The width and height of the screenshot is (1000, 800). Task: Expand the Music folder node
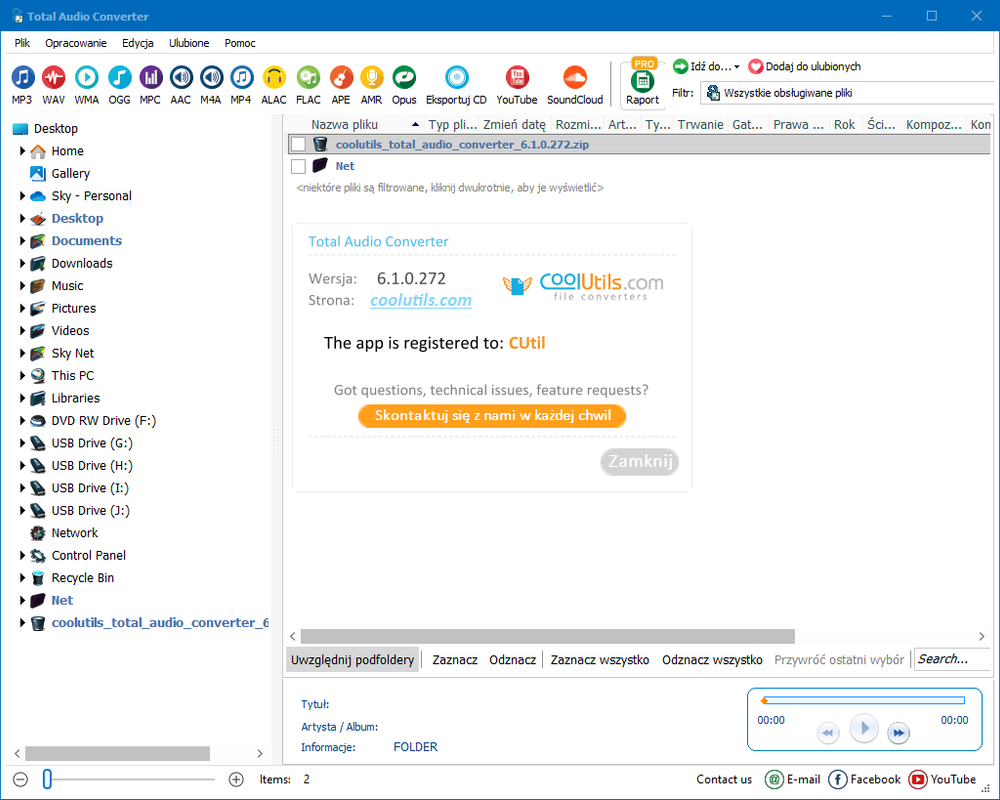[x=22, y=286]
